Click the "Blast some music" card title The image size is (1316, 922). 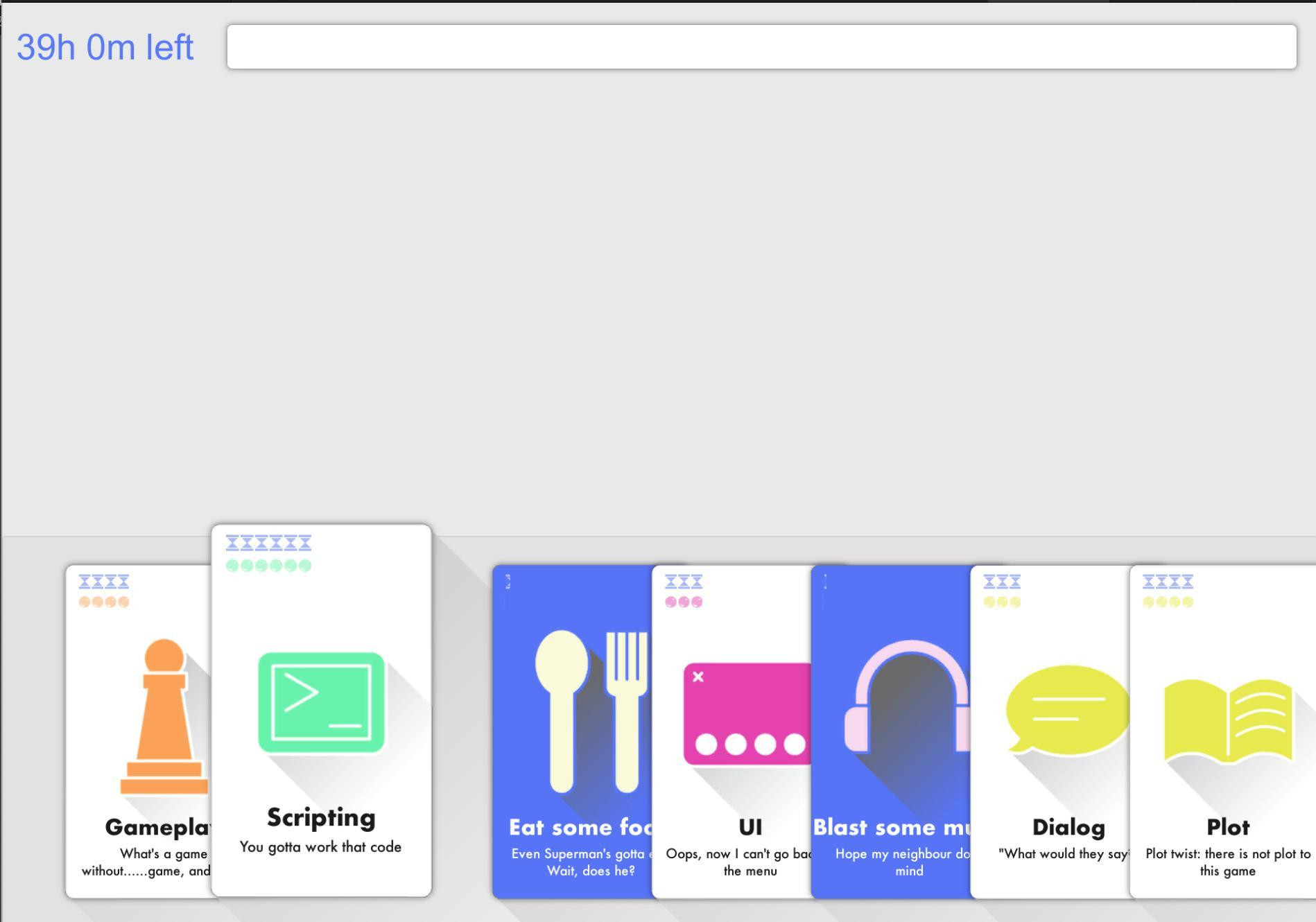[x=892, y=827]
